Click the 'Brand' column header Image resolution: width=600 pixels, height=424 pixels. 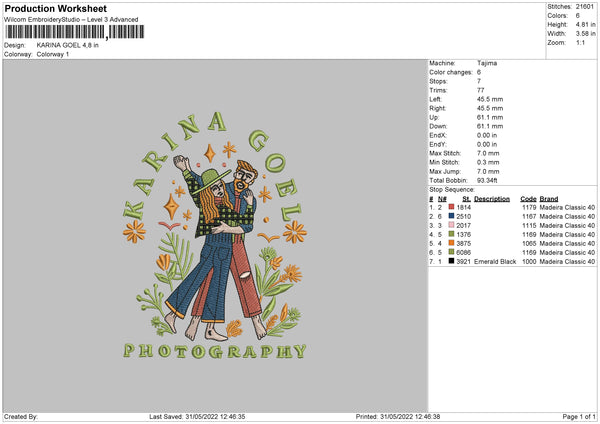tap(549, 199)
